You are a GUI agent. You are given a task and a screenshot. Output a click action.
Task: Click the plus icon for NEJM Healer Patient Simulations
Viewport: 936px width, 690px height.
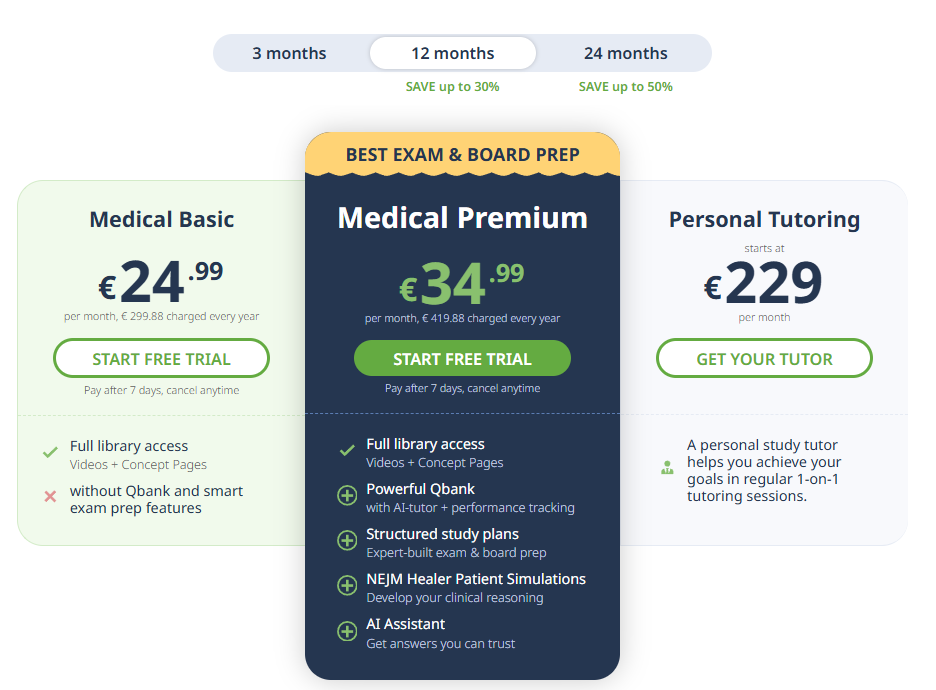[346, 585]
